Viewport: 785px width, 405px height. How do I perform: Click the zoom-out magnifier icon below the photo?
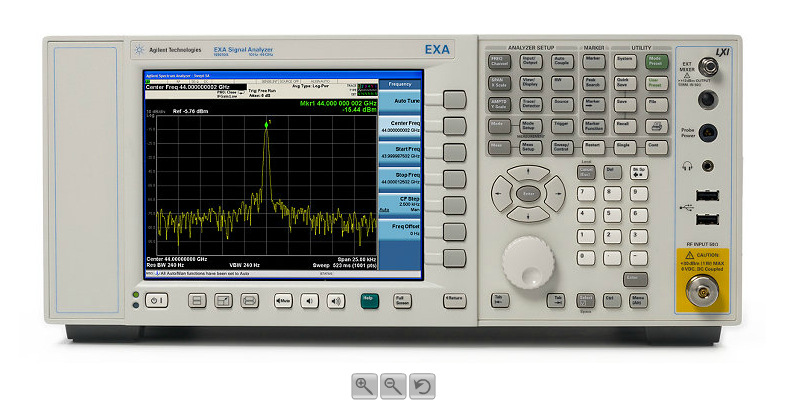click(x=393, y=386)
